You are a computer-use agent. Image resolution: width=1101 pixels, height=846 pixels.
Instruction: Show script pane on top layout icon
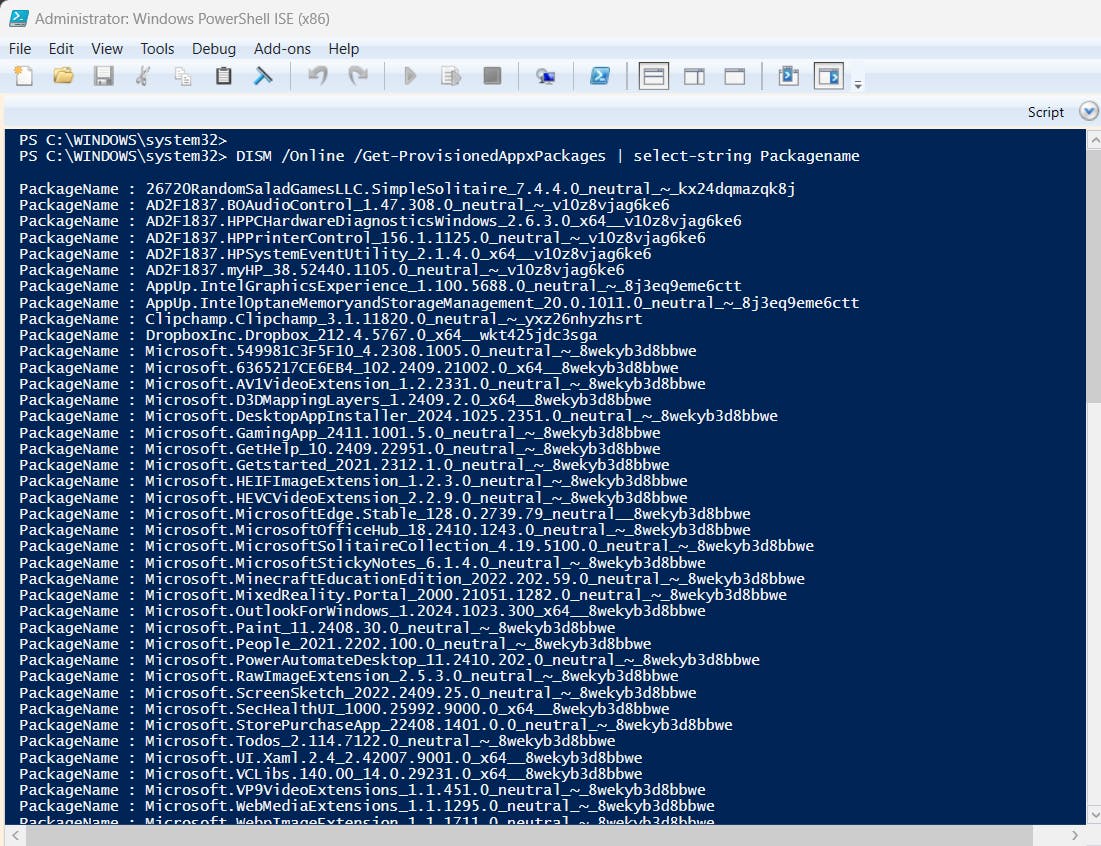click(654, 76)
